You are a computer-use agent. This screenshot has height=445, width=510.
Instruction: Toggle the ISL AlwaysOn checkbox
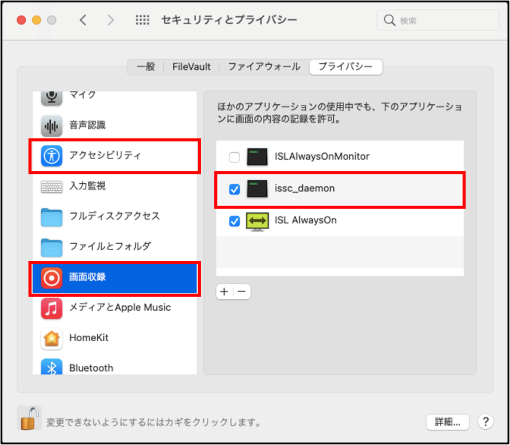click(234, 221)
